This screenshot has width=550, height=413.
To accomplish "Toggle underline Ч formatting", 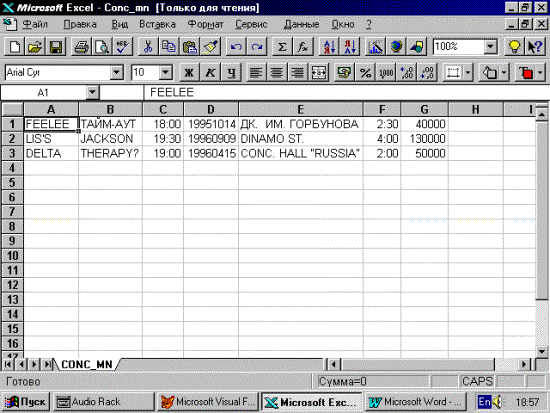I will click(231, 73).
